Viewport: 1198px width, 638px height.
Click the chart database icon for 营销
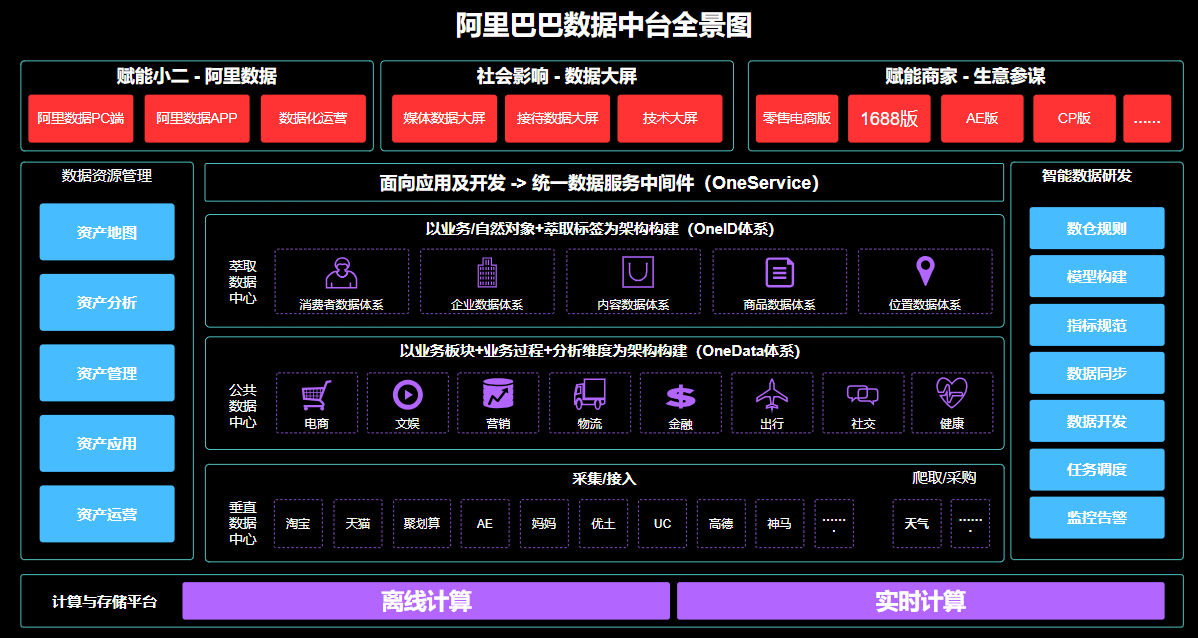tap(498, 393)
